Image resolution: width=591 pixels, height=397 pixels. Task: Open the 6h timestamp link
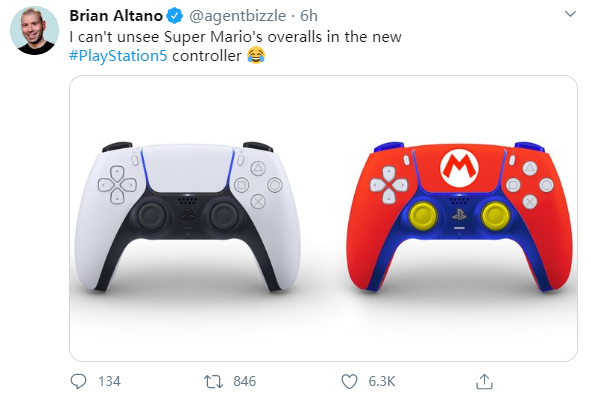click(309, 16)
